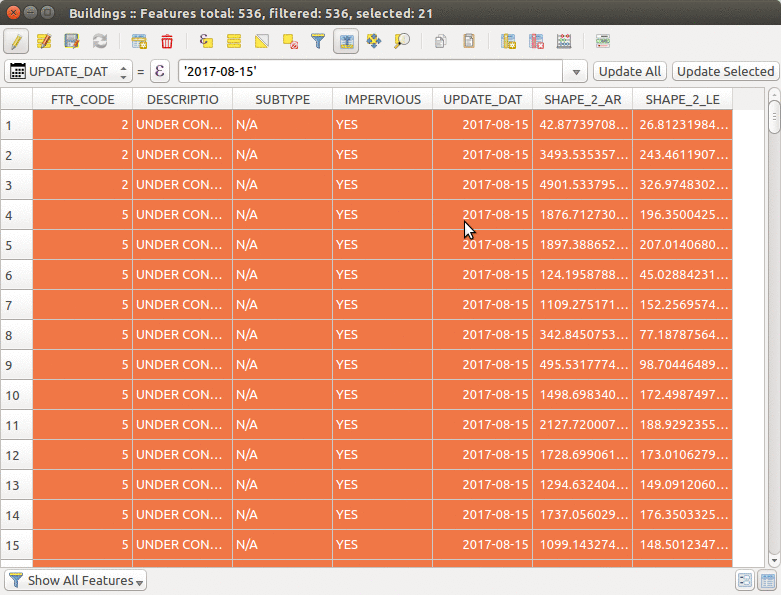
Task: Click area value 1737.056029…
Action: tap(583, 515)
